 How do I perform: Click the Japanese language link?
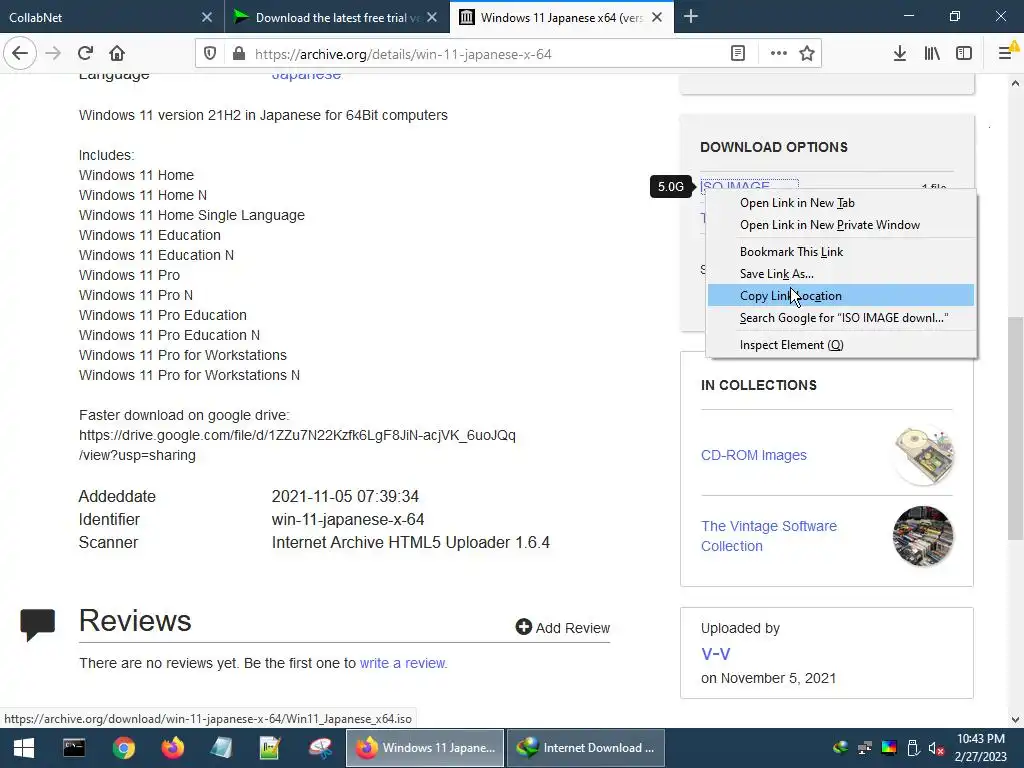(x=306, y=74)
